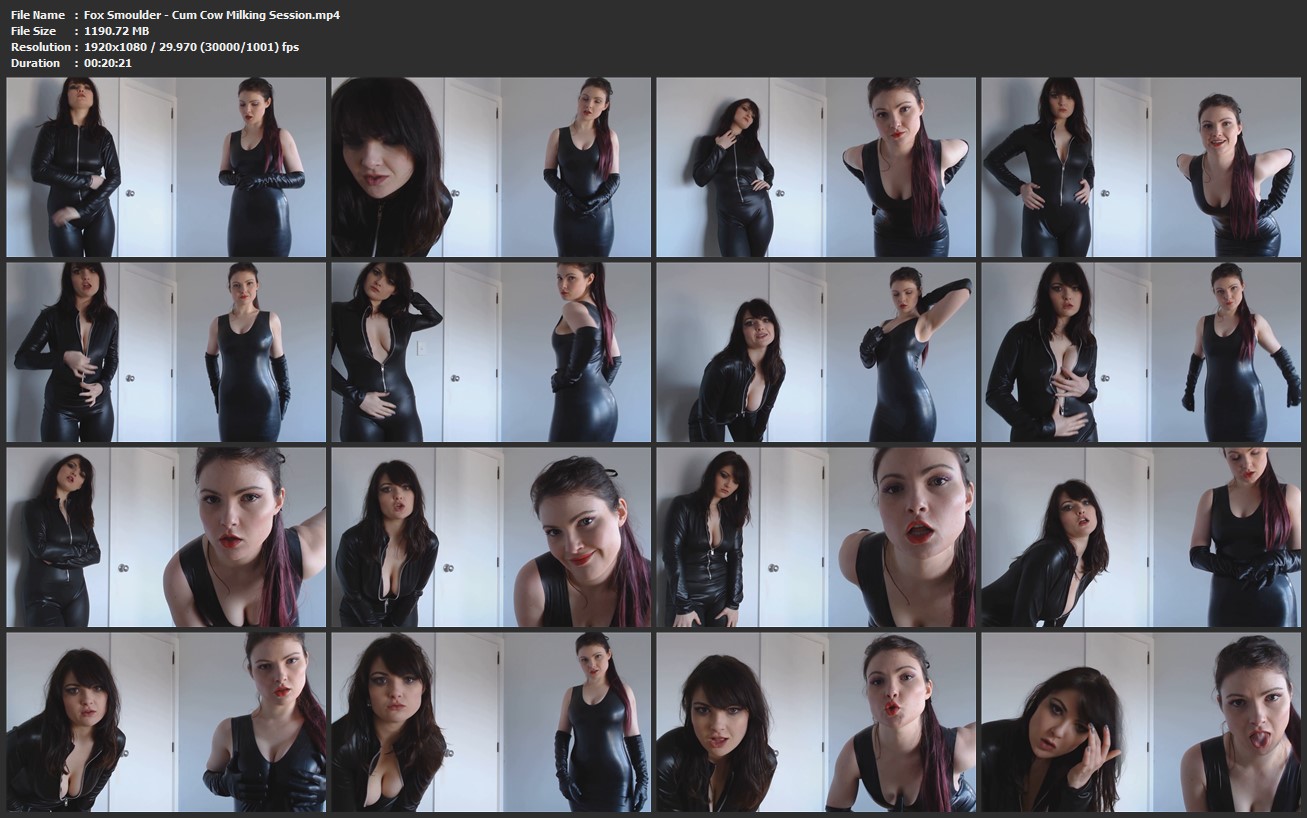The height and width of the screenshot is (818, 1307).
Task: Click the "Duration" label
Action: pos(36,63)
